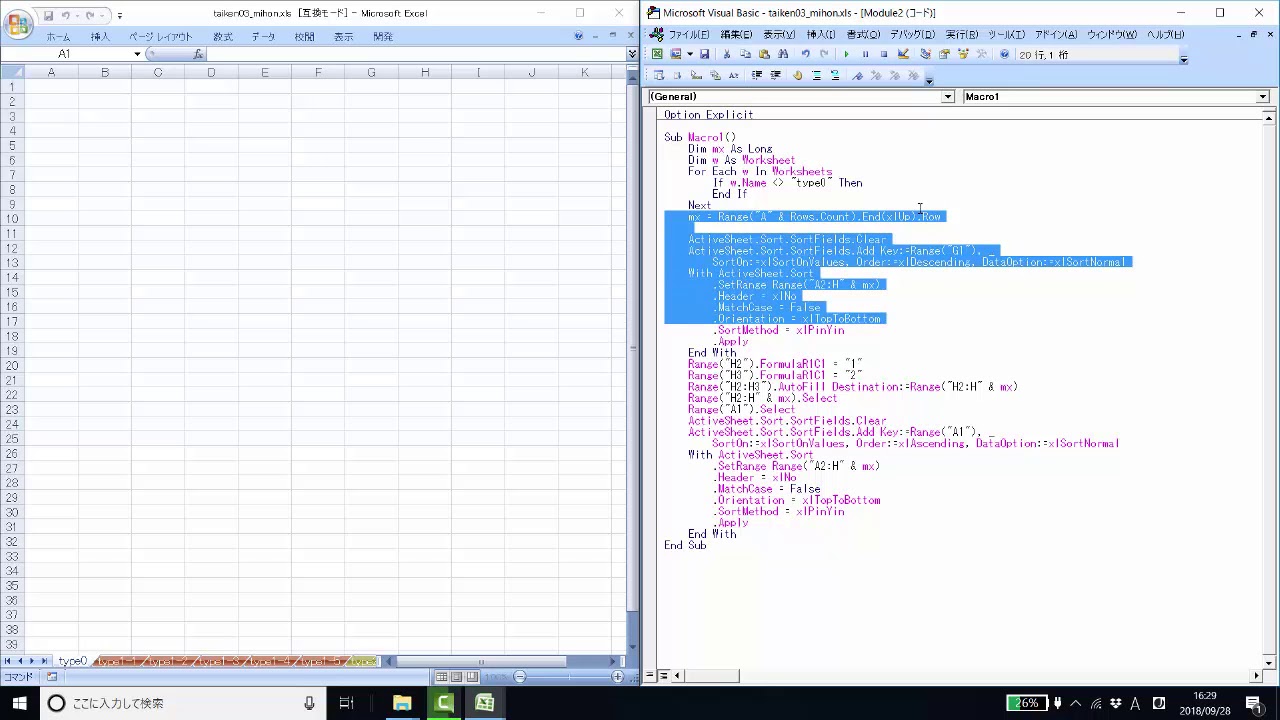The width and height of the screenshot is (1280, 720).
Task: Open the Name Box dropdown arrow
Action: point(137,54)
